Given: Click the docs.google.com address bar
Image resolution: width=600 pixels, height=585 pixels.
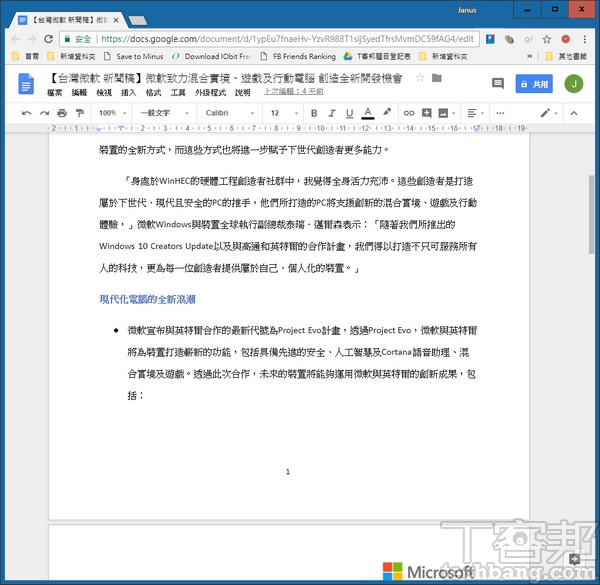Looking at the screenshot, I should tap(287, 39).
